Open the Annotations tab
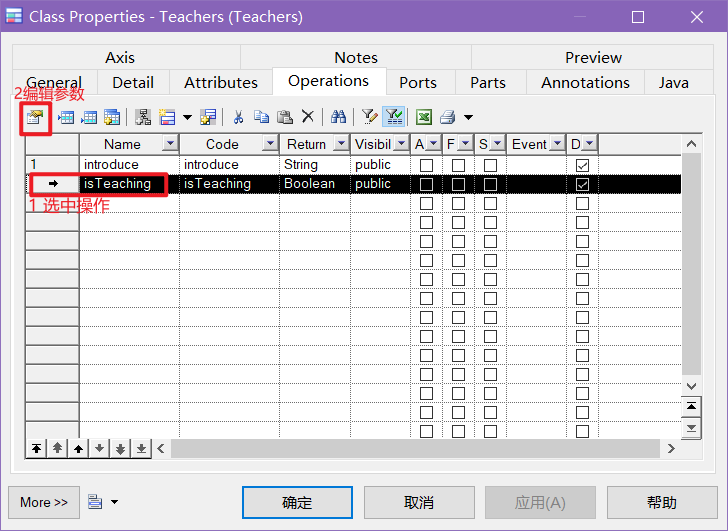This screenshot has height=531, width=728. coord(585,83)
